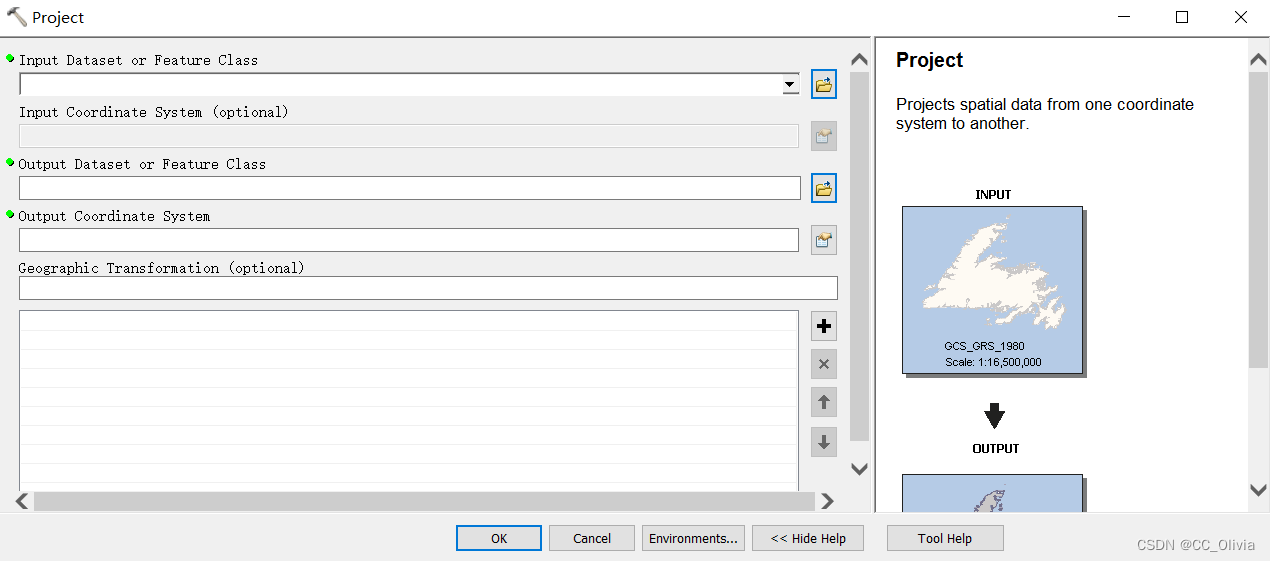Click 'Scale: 1:16,500,000' caption text
The width and height of the screenshot is (1270, 561).
click(993, 362)
